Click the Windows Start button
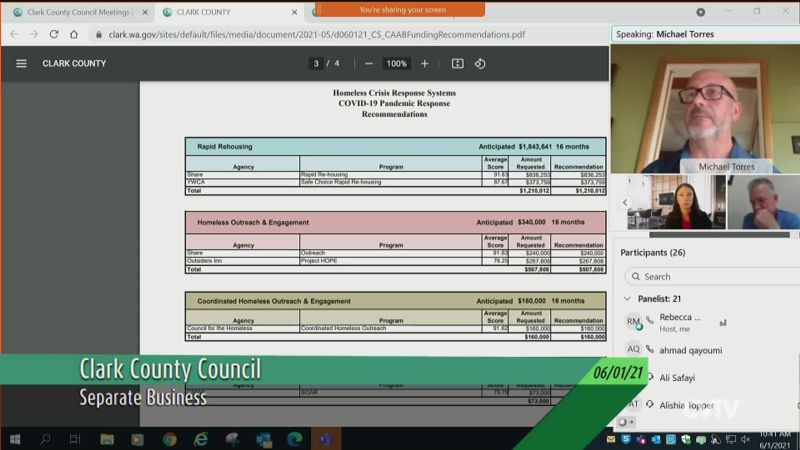The height and width of the screenshot is (450, 800). (15, 439)
